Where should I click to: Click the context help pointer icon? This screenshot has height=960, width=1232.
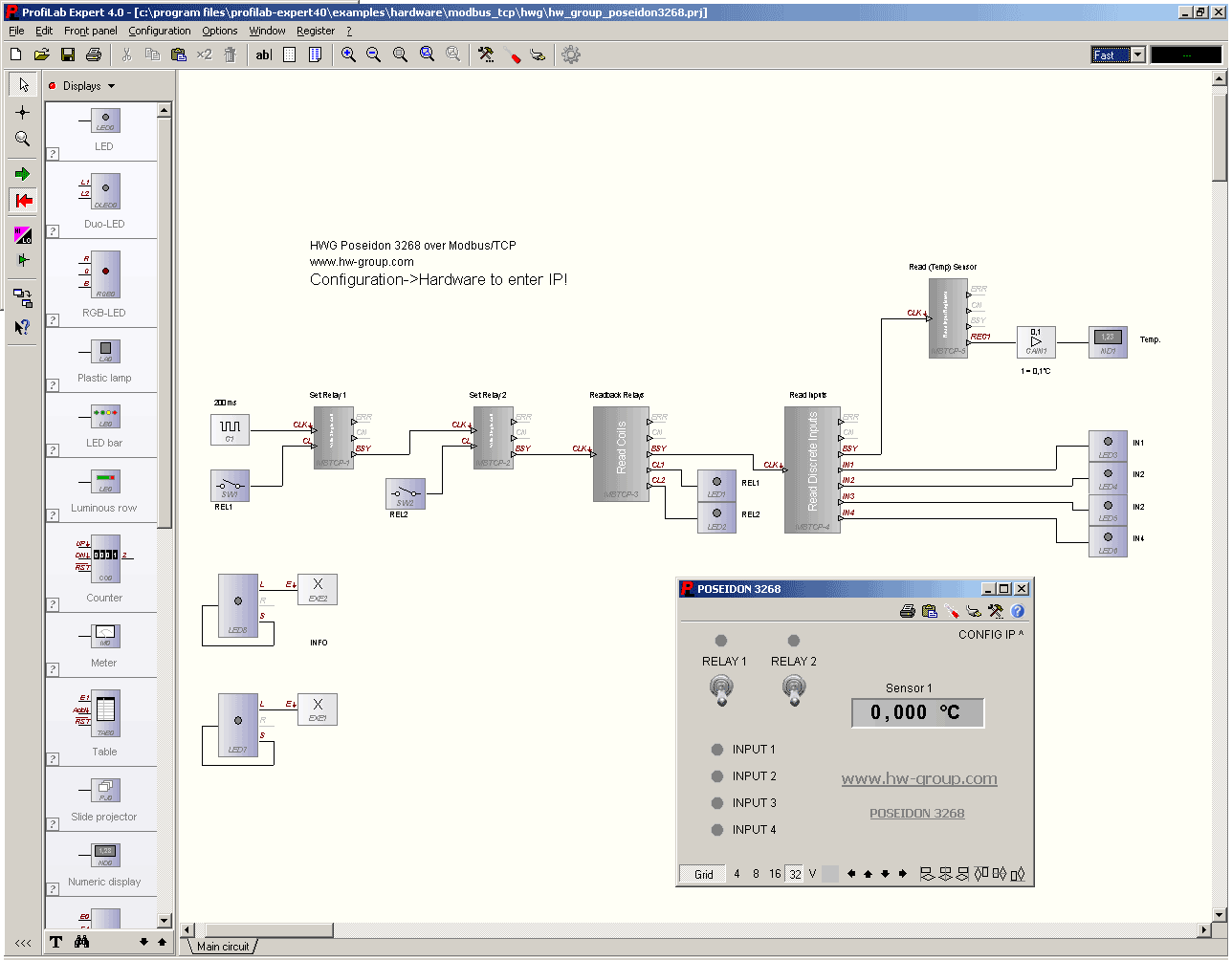tap(23, 326)
